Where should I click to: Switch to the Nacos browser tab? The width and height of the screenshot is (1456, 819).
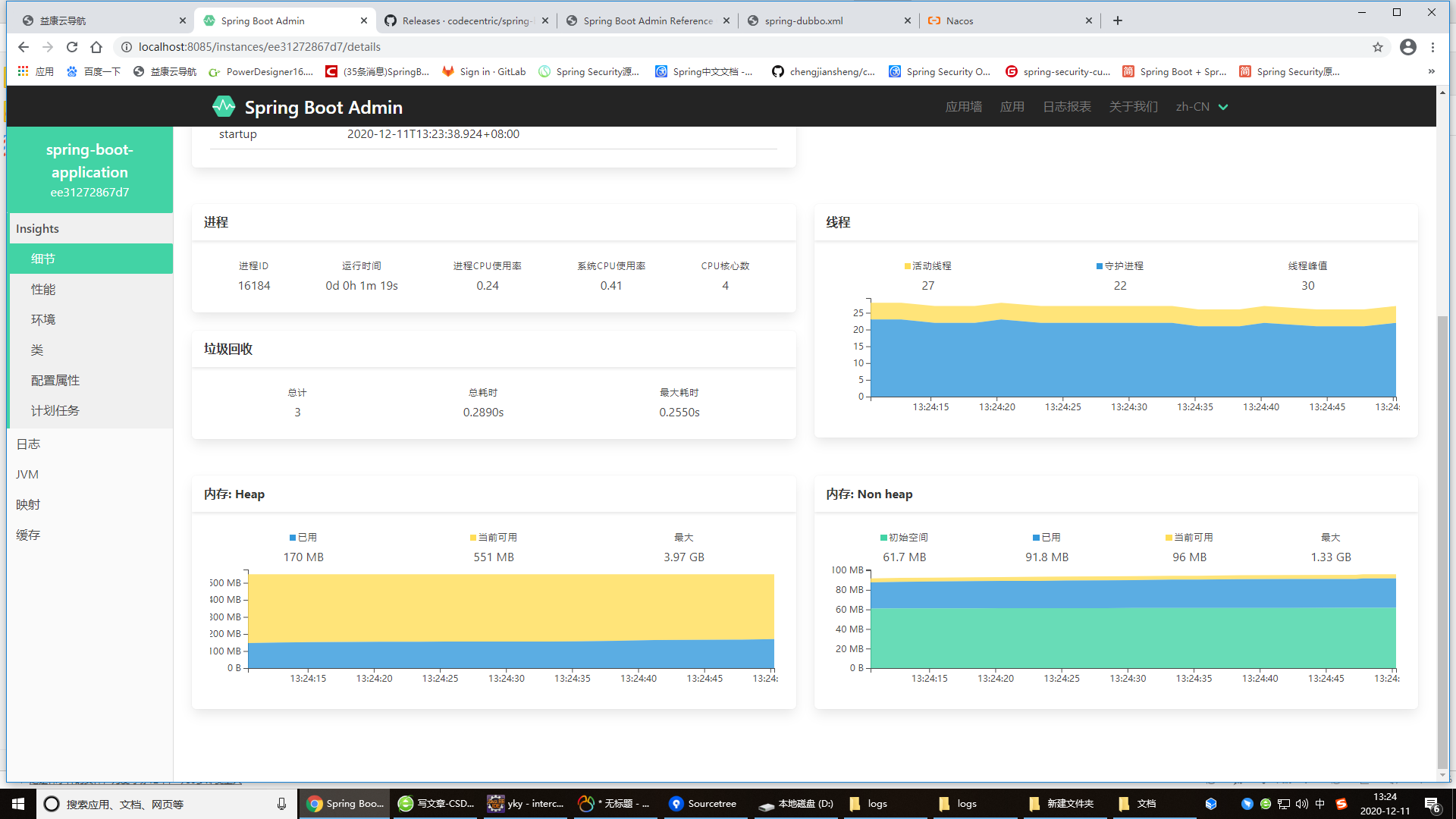point(960,20)
